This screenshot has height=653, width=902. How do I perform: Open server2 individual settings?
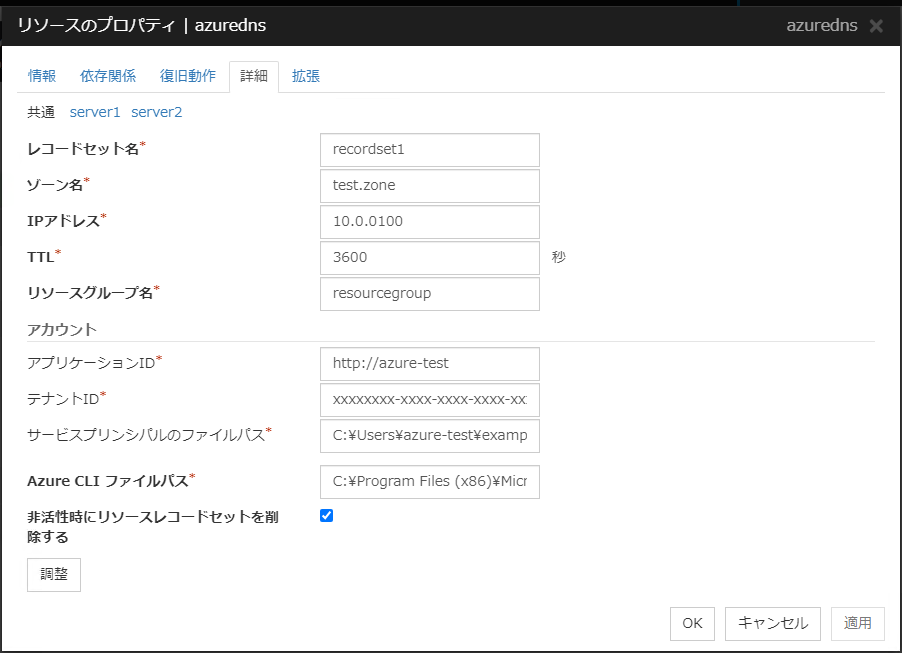[157, 112]
